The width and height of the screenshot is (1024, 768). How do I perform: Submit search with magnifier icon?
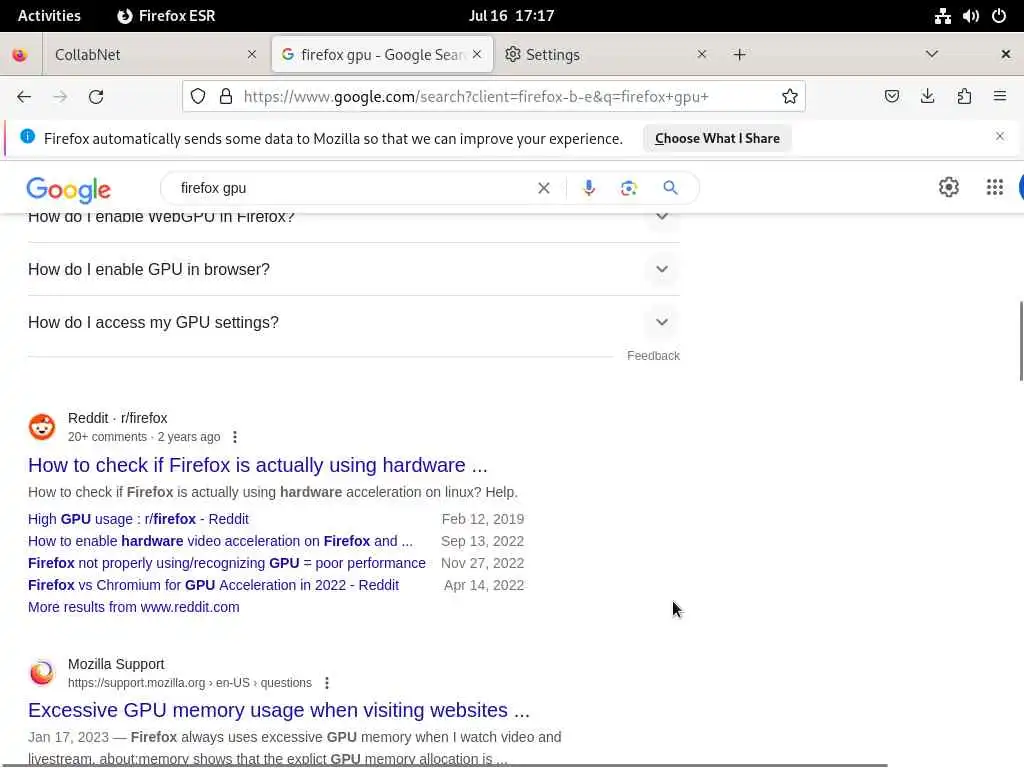[x=670, y=188]
